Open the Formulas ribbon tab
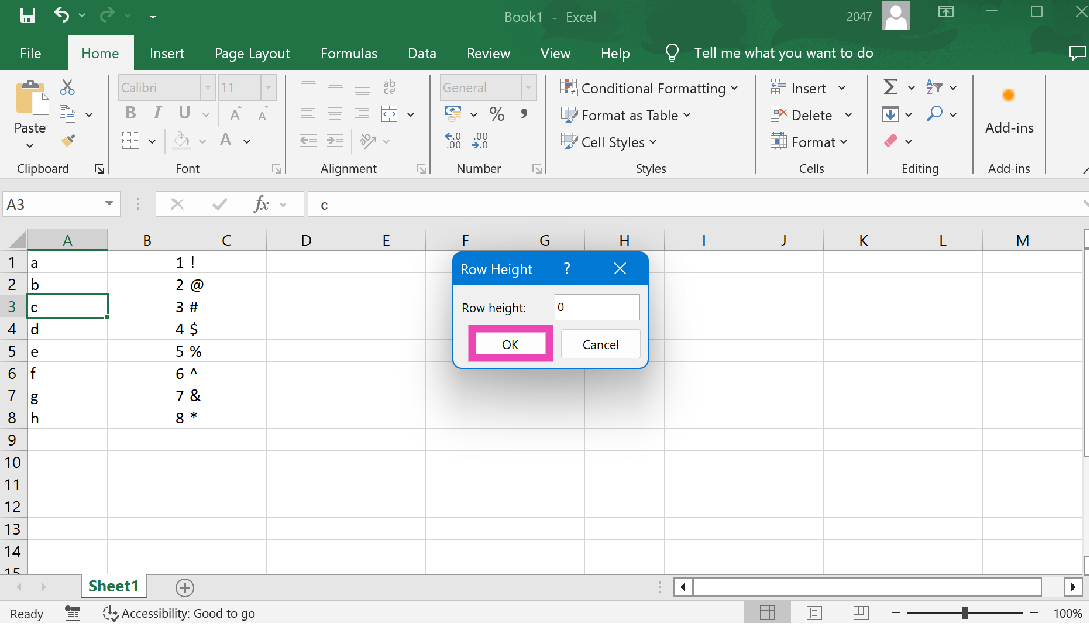1089x628 pixels. pos(349,53)
